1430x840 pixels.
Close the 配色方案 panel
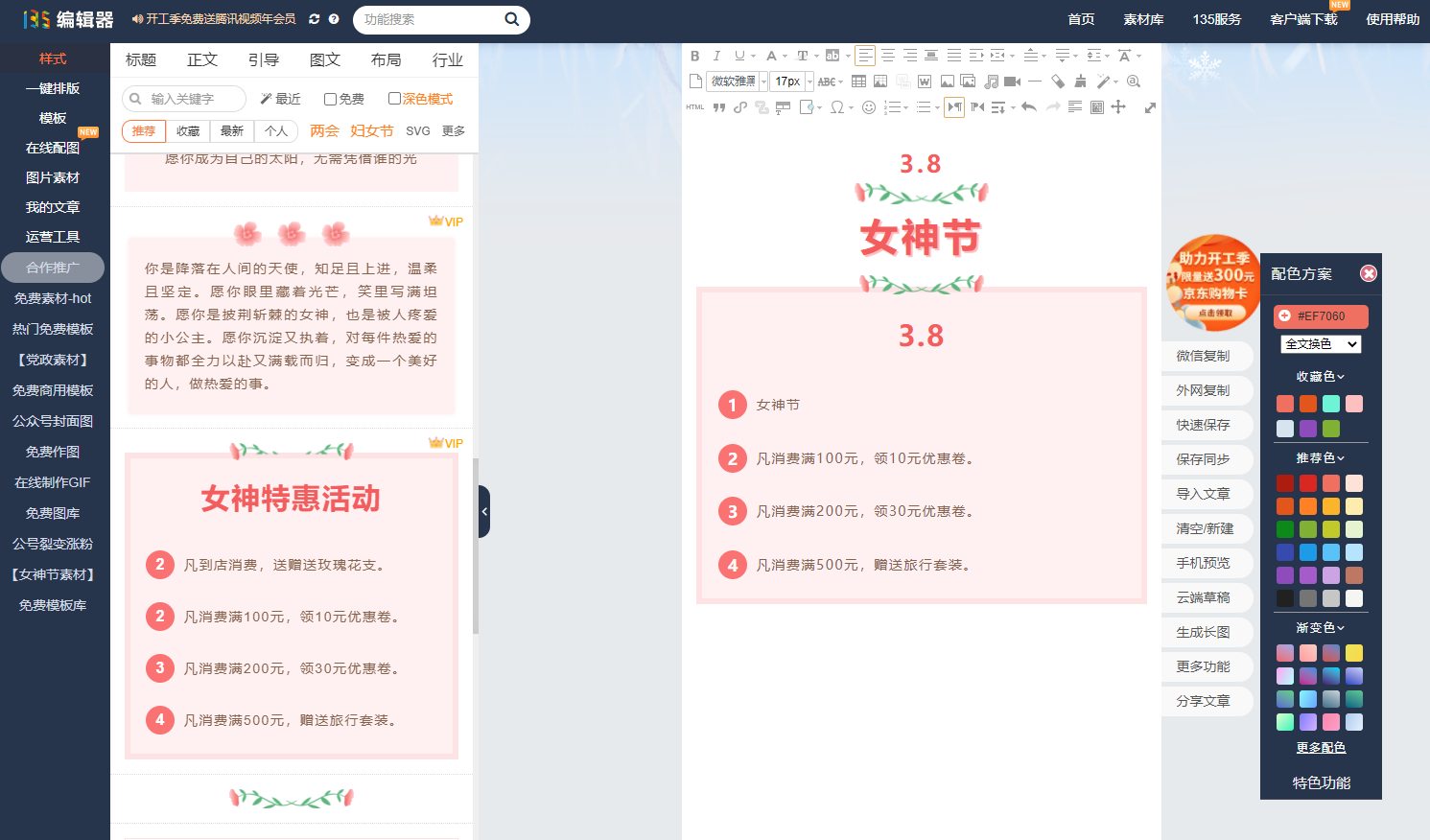[x=1369, y=274]
